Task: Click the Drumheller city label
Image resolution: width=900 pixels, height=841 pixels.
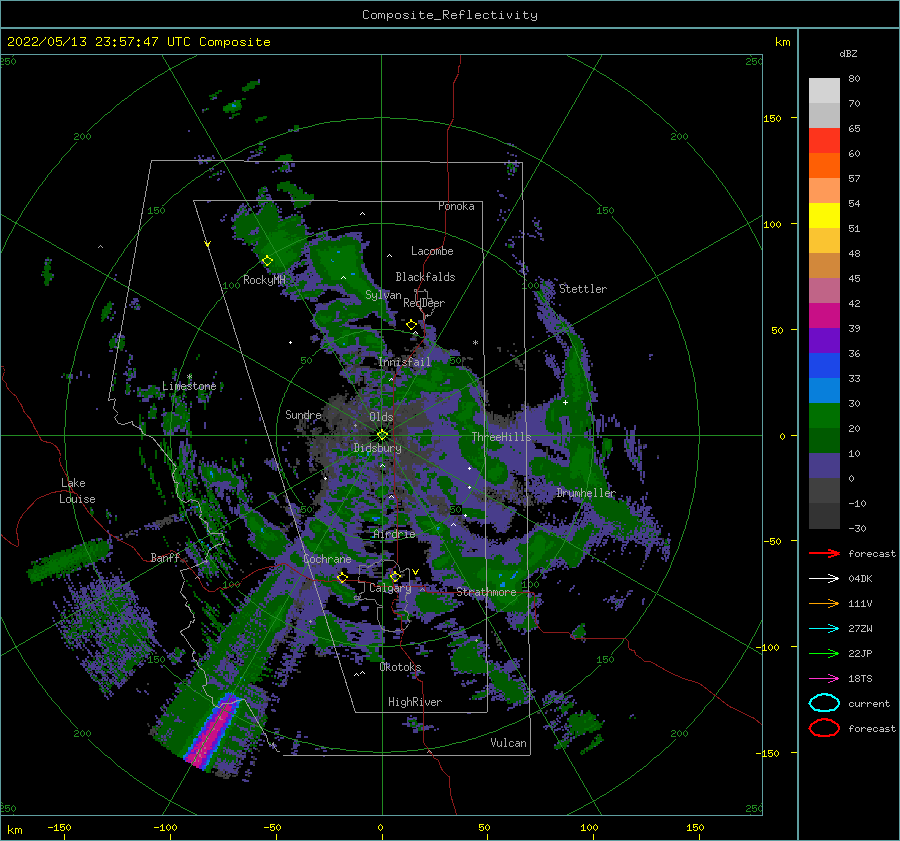Action: [x=585, y=493]
